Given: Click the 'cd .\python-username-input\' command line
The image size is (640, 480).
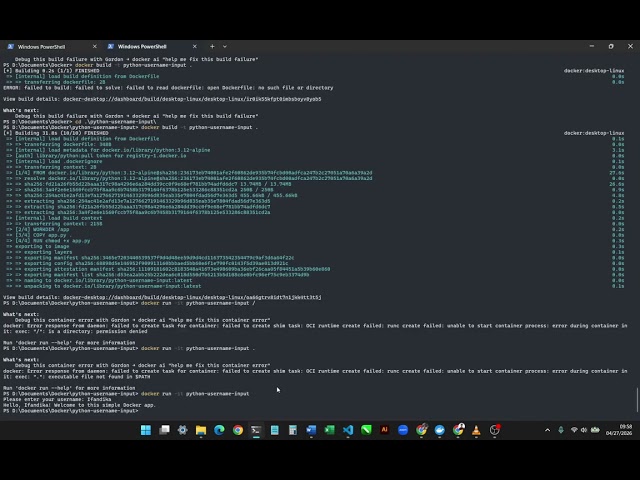Looking at the screenshot, I should 80,122.
